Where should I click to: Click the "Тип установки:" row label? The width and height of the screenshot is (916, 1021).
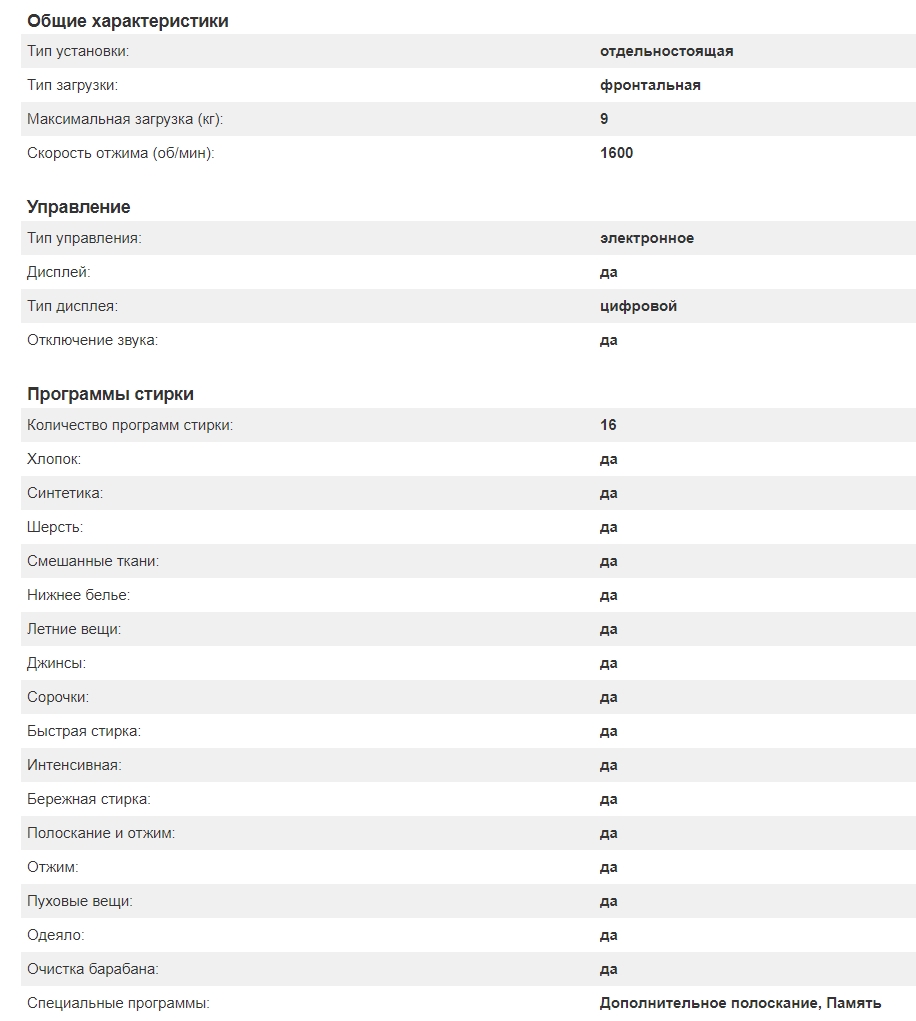[x=78, y=51]
